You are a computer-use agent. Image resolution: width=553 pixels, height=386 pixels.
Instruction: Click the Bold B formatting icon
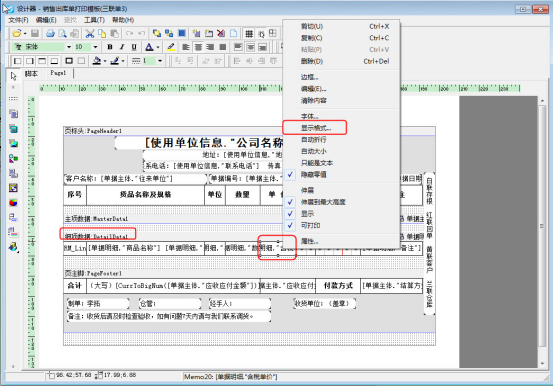(x=110, y=47)
